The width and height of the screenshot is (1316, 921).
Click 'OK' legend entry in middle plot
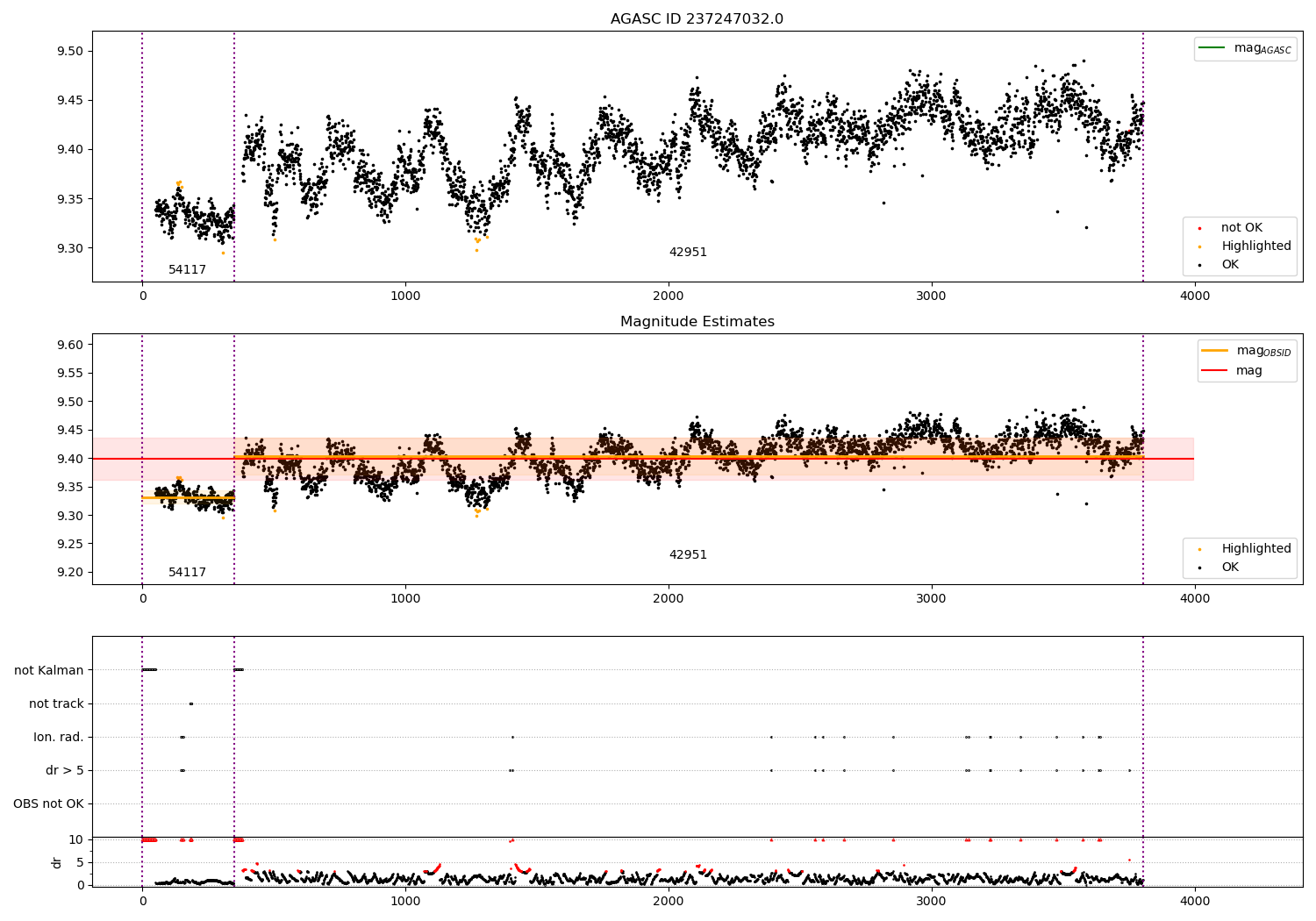pos(1219,568)
